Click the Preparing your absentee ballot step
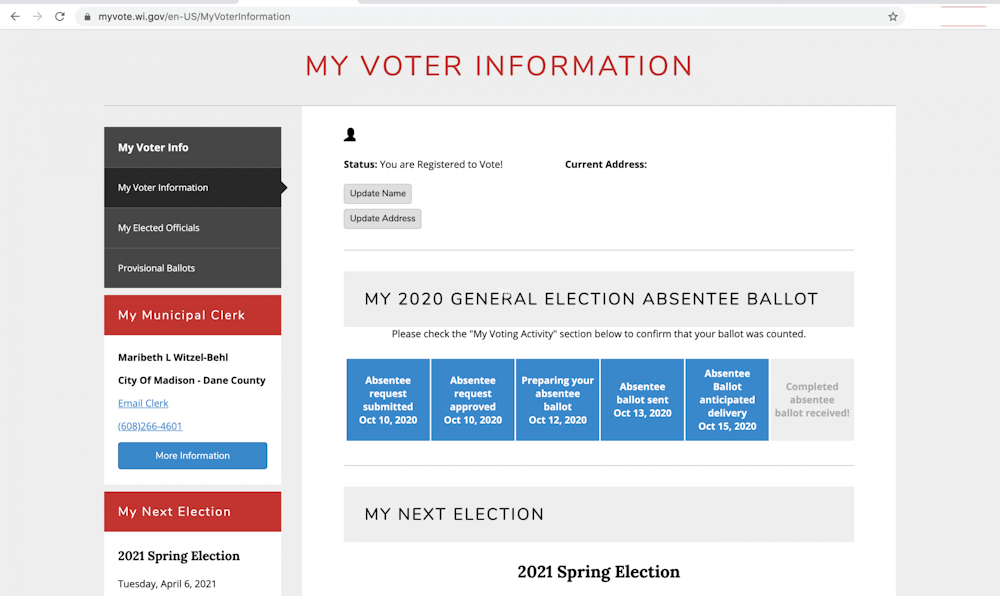The image size is (1000, 596). coord(557,400)
